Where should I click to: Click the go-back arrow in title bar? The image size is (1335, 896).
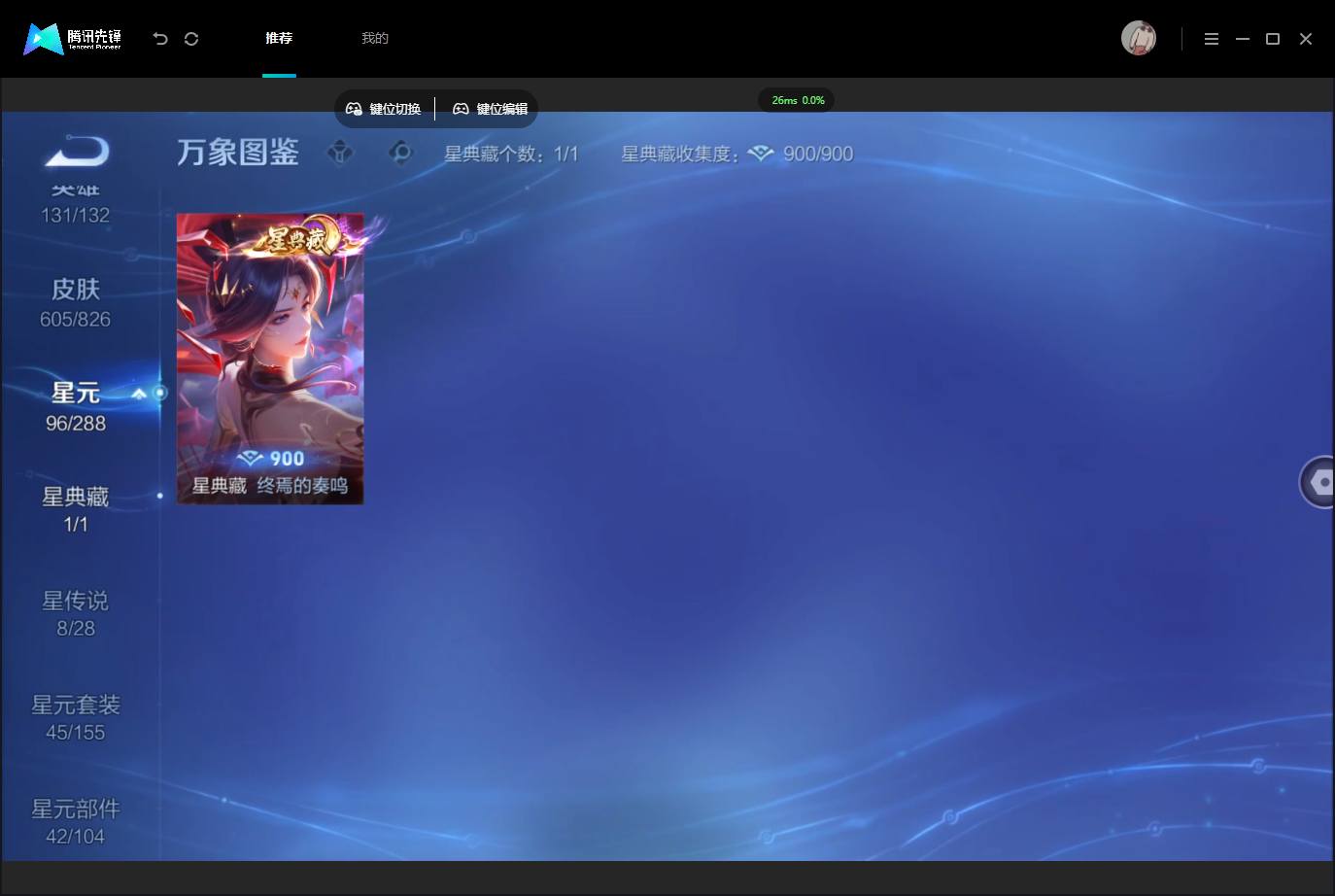(x=160, y=39)
